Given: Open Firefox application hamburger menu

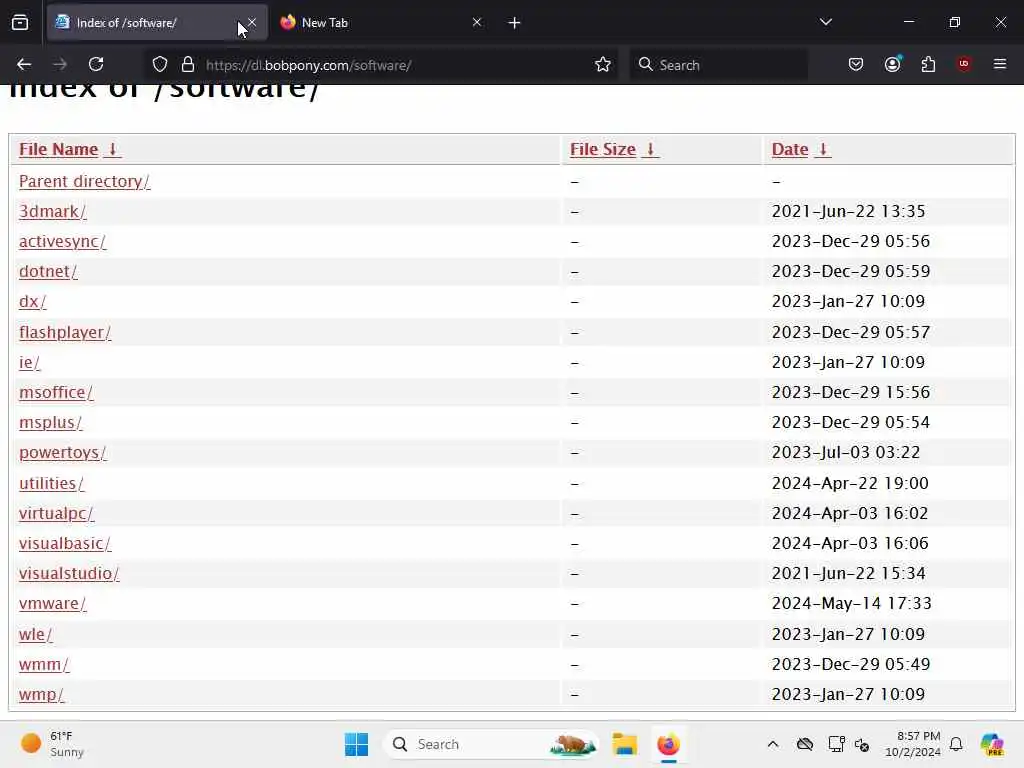Looking at the screenshot, I should (x=1000, y=64).
